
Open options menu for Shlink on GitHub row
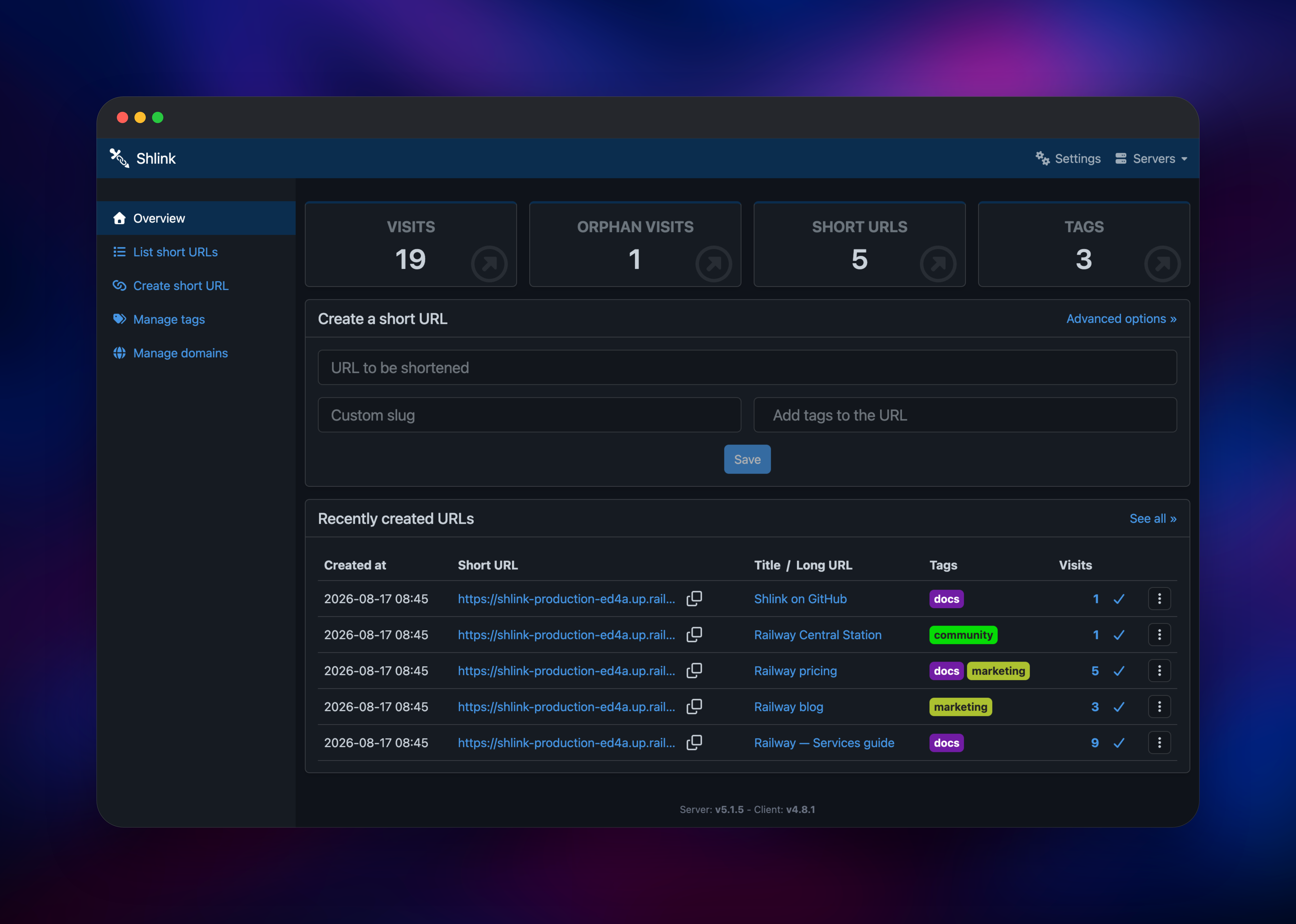[1159, 599]
